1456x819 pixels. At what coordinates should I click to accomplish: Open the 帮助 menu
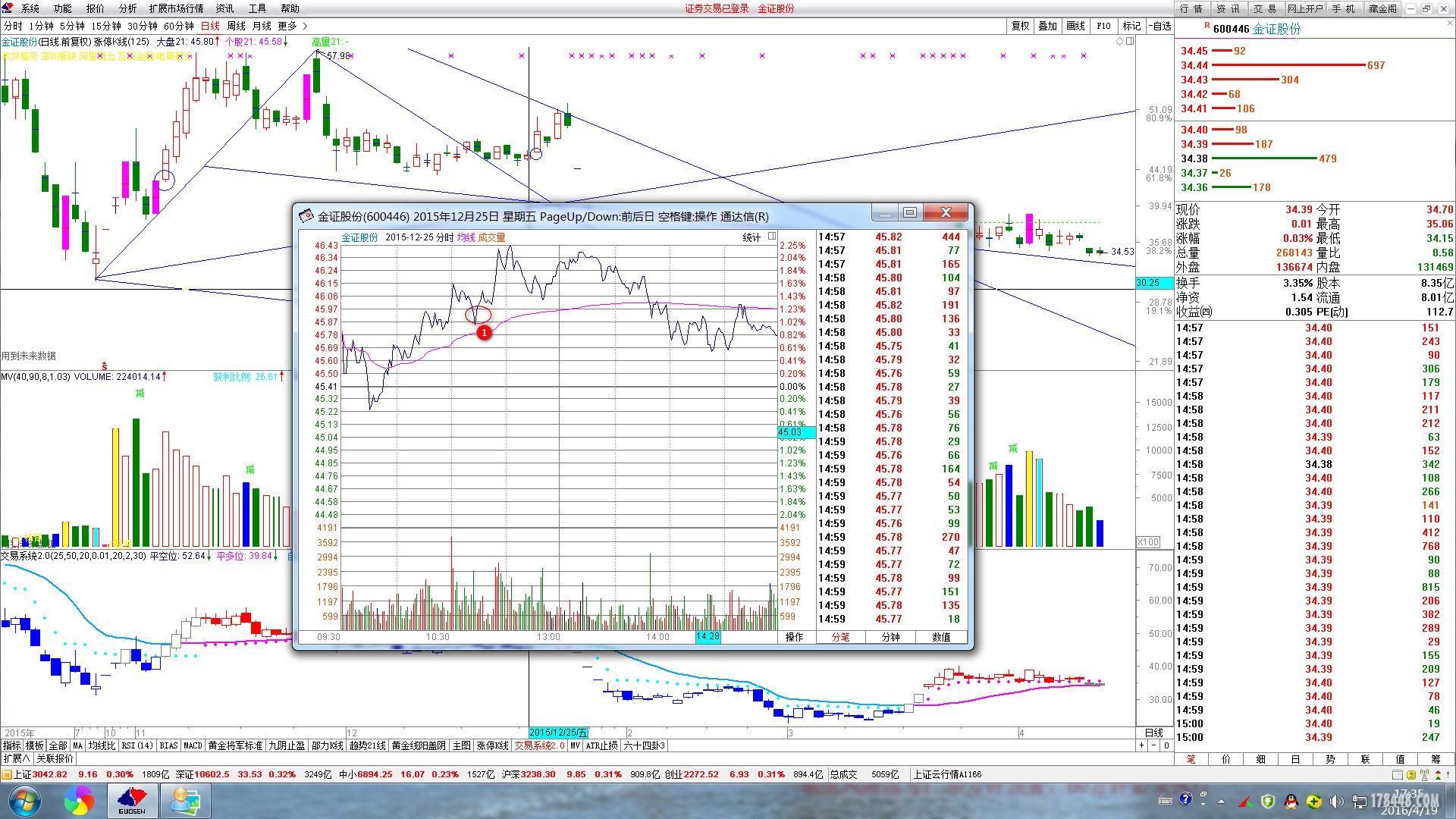click(290, 8)
